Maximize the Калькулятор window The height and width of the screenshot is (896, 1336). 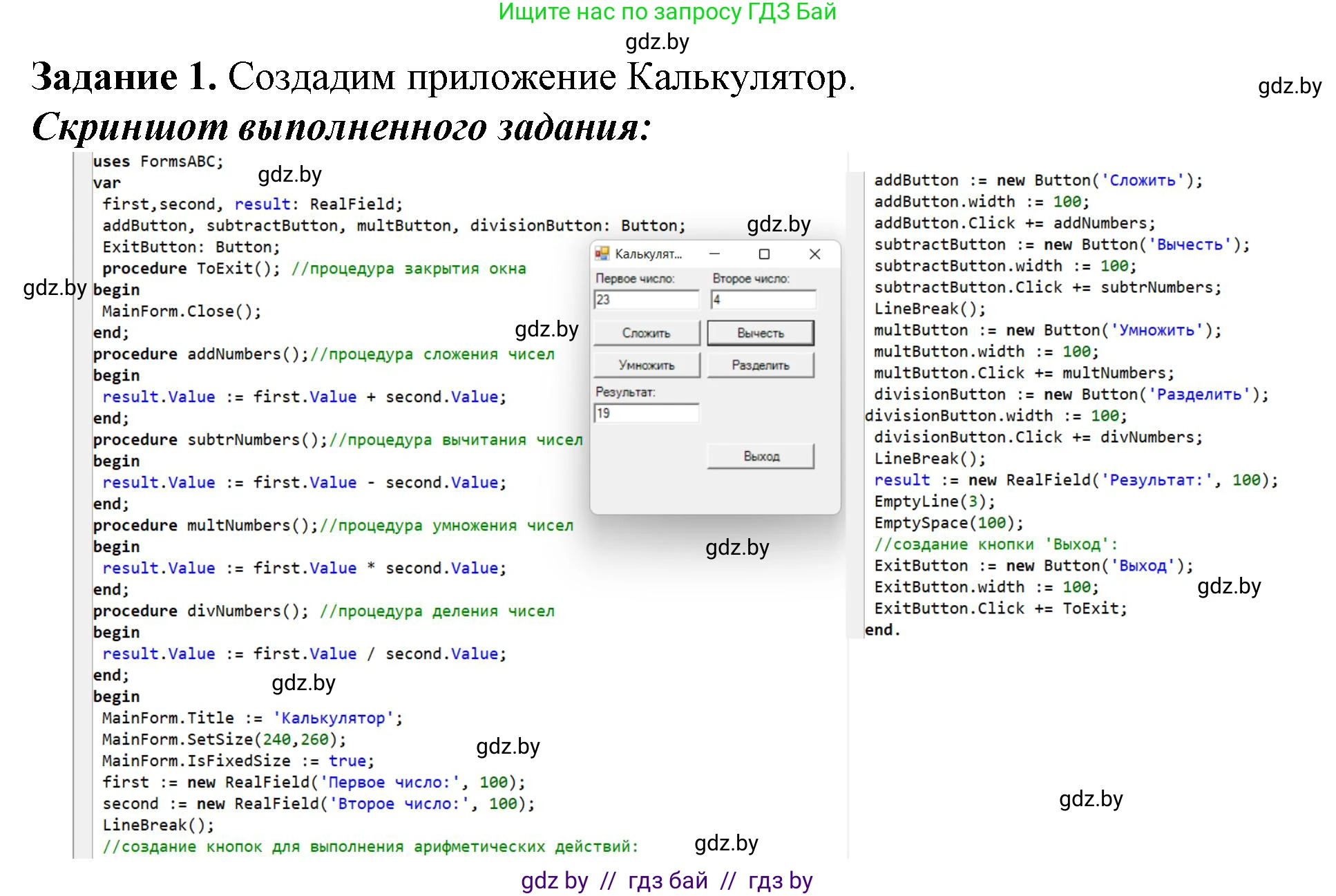[x=764, y=254]
